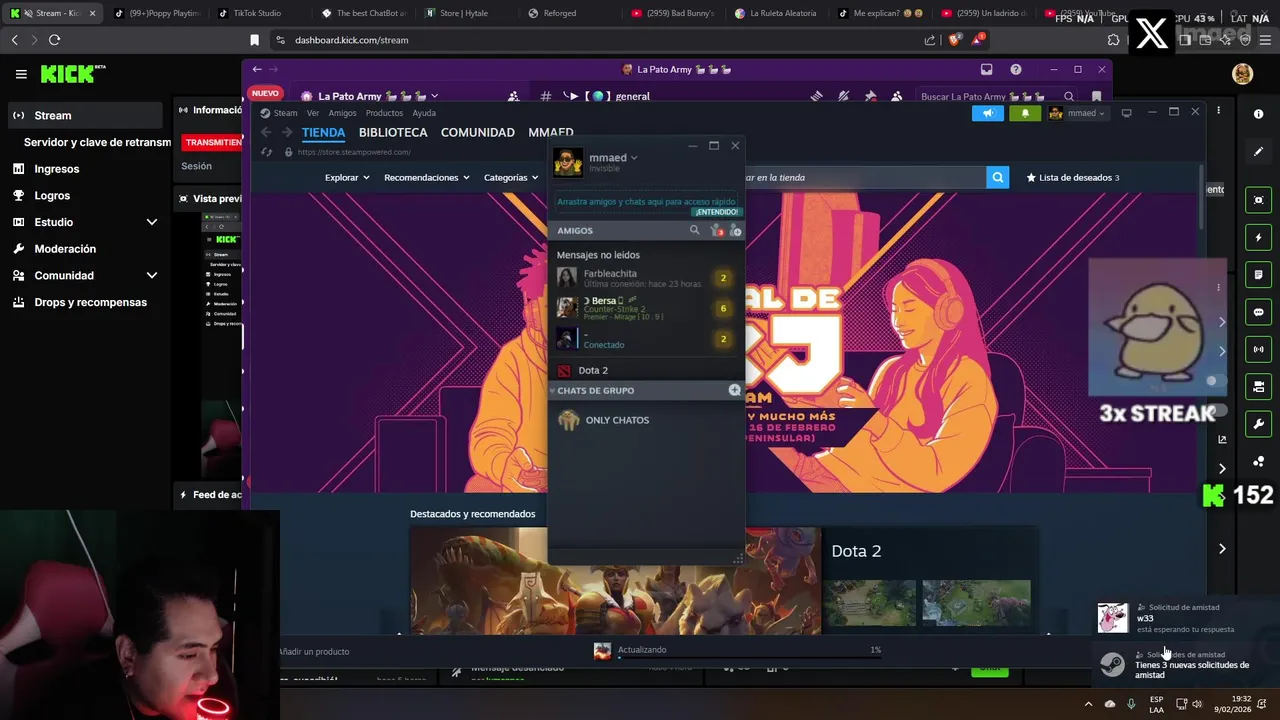Click Kick lightning quick actions icon

pyautogui.click(x=1258, y=238)
